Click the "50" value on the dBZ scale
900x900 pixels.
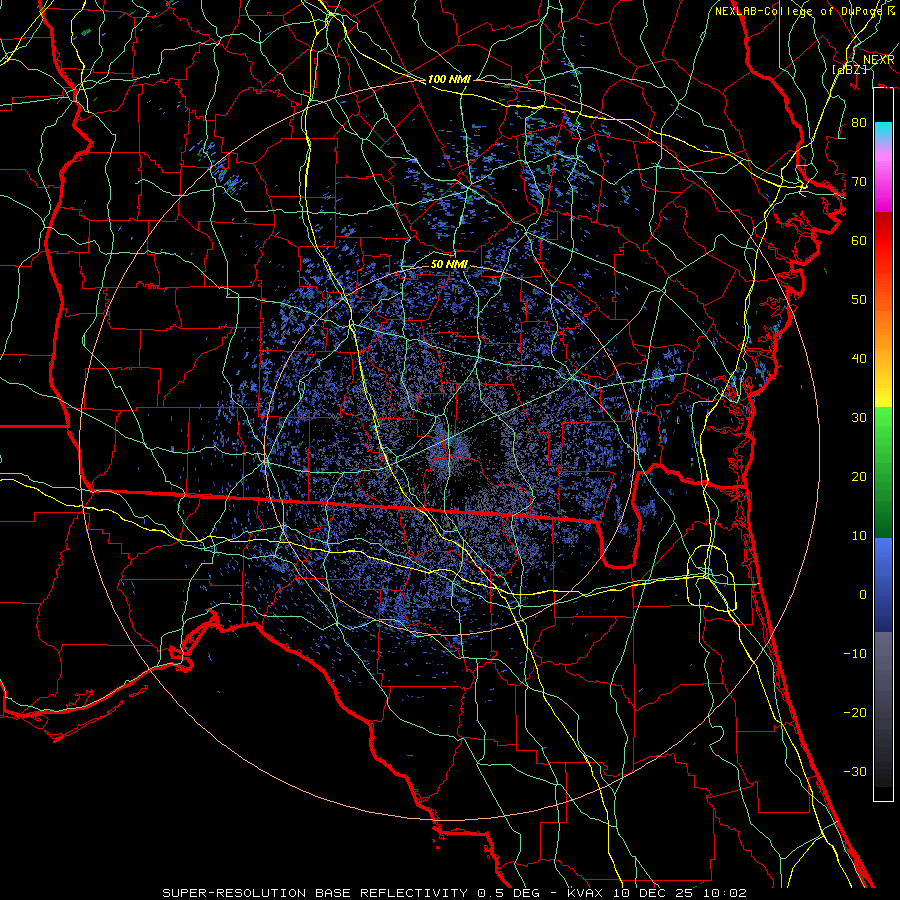[x=859, y=300]
